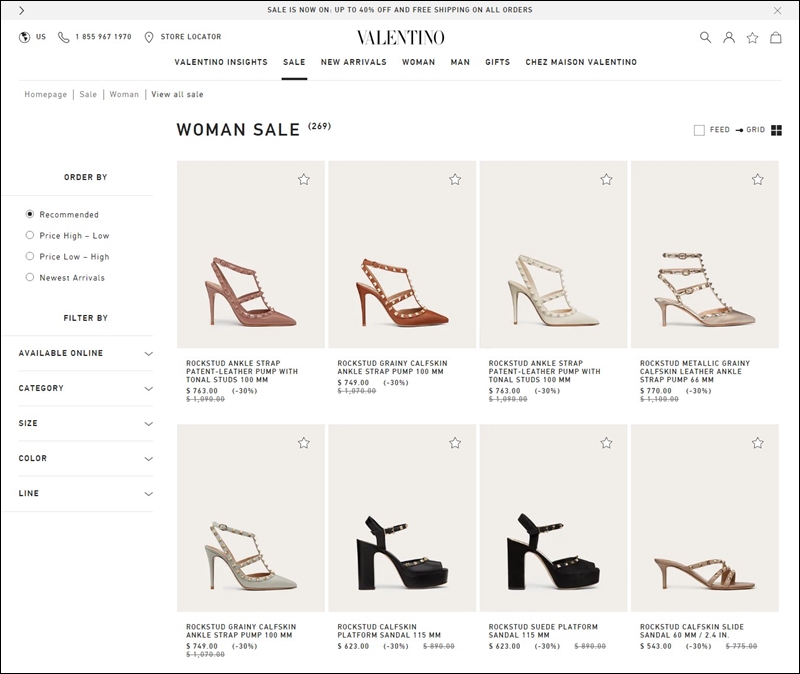800x674 pixels.
Task: Click the FEED view label
Action: (x=720, y=130)
